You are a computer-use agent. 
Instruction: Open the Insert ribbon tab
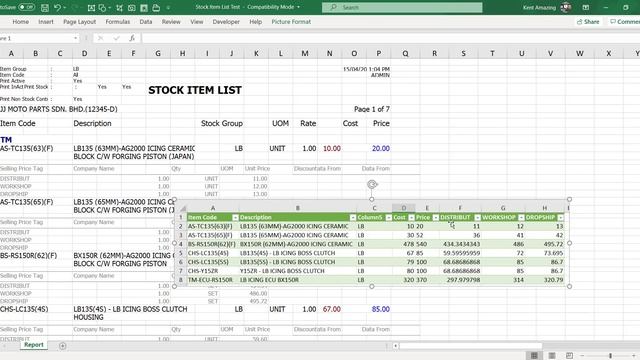46,22
